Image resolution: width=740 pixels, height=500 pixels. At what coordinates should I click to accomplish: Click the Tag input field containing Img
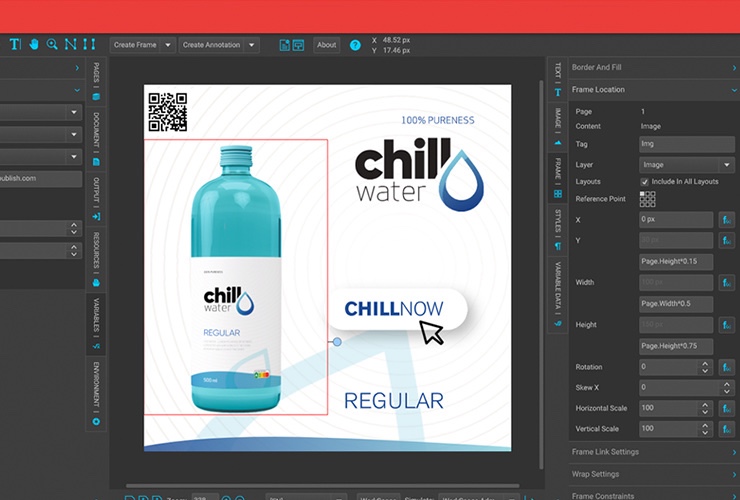686,144
